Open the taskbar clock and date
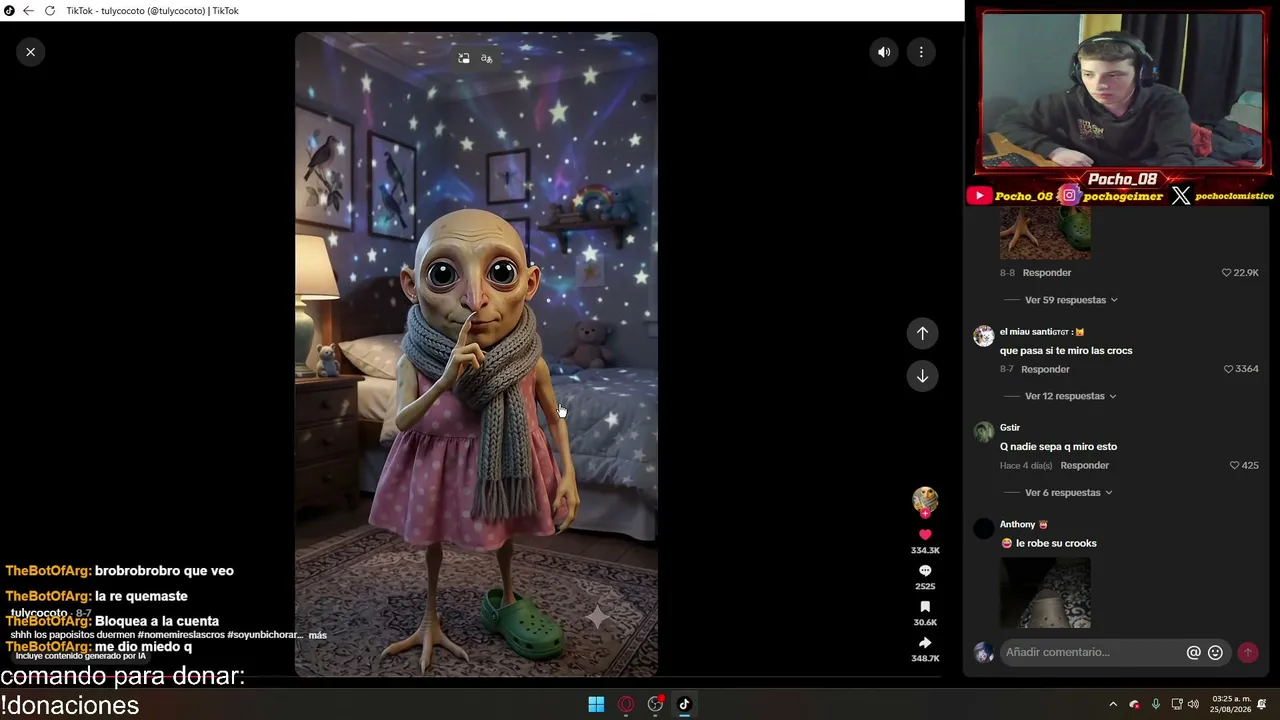 (x=1231, y=704)
